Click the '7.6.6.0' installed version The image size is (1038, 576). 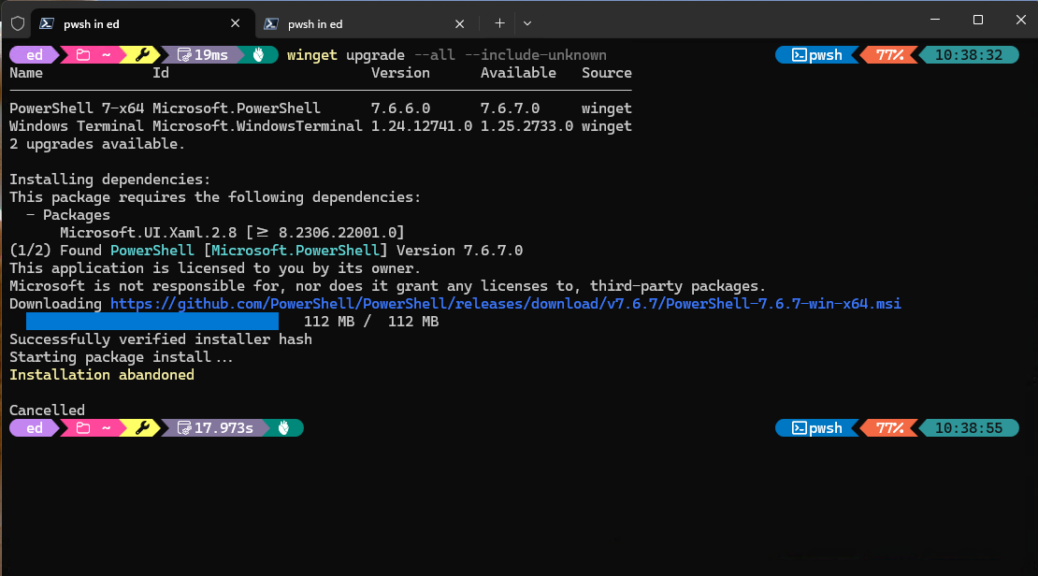[401, 108]
